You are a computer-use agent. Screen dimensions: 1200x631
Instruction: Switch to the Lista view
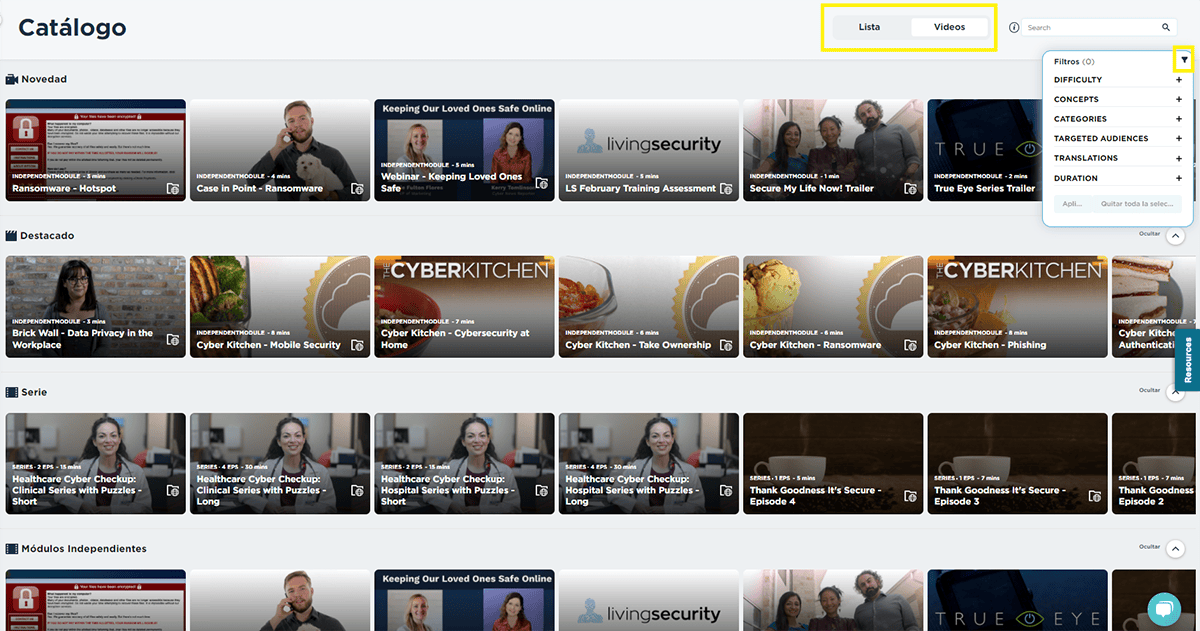pyautogui.click(x=870, y=27)
